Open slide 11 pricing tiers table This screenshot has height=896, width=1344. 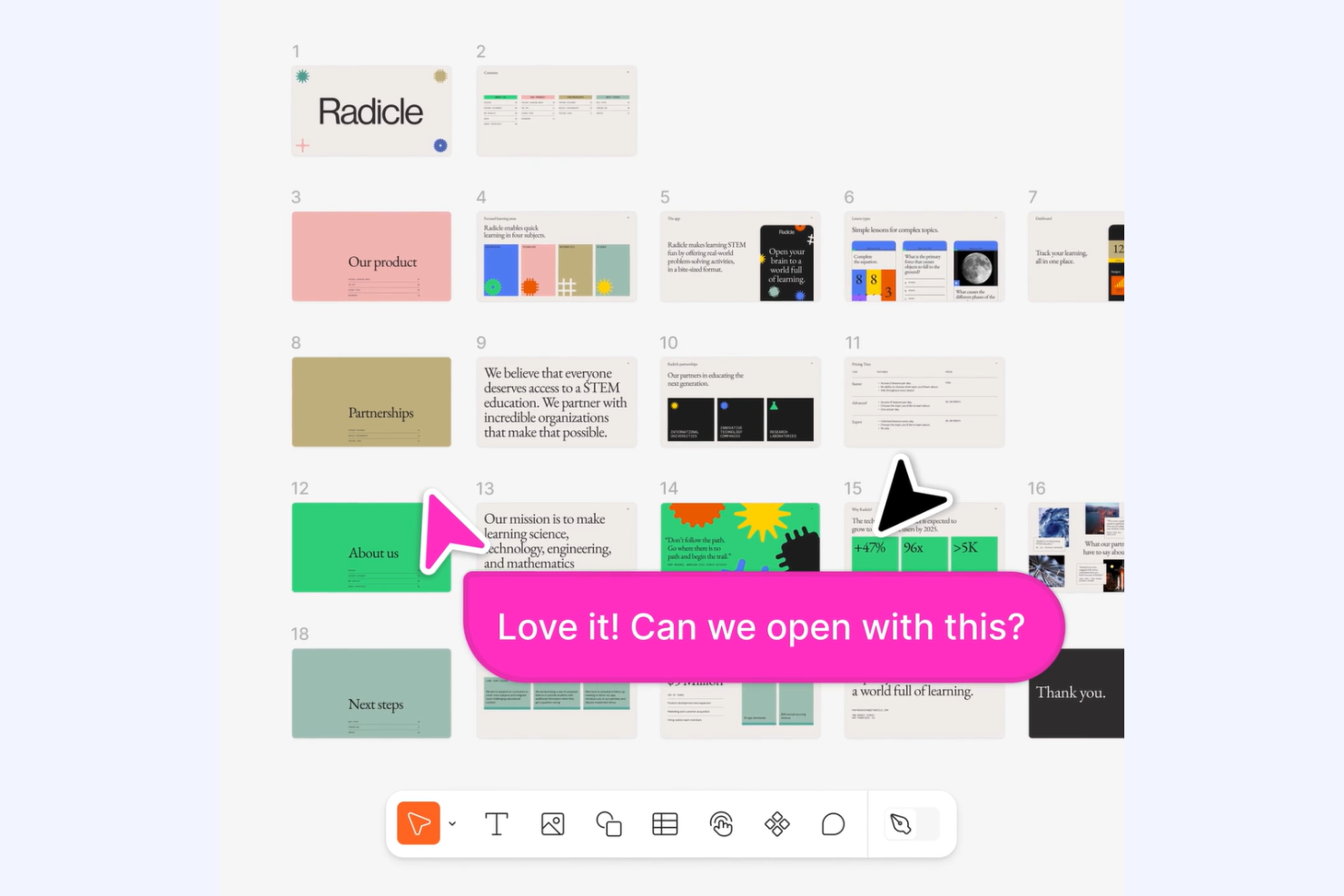click(x=924, y=401)
